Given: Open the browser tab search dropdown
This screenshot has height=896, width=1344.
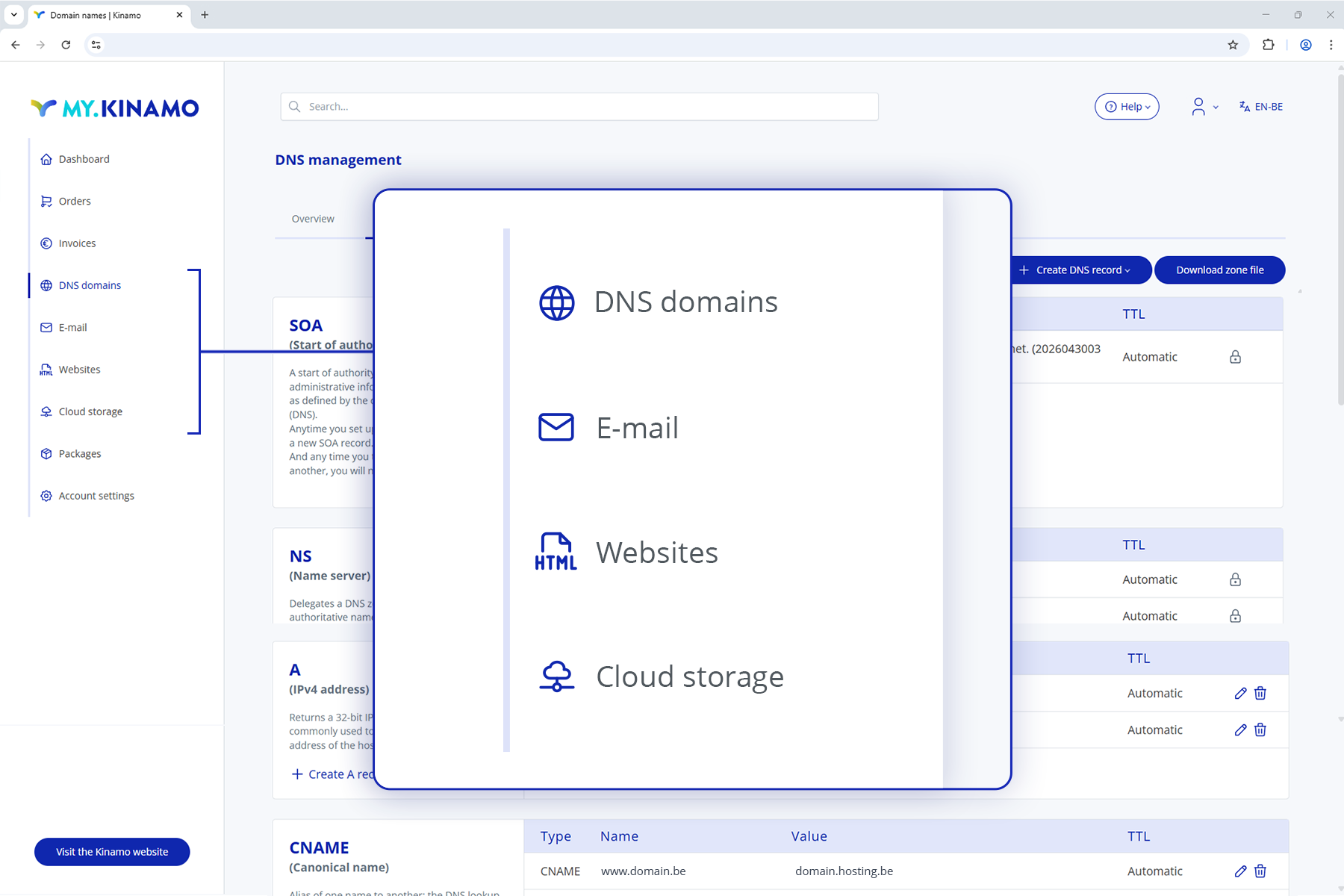Looking at the screenshot, I should (x=14, y=15).
